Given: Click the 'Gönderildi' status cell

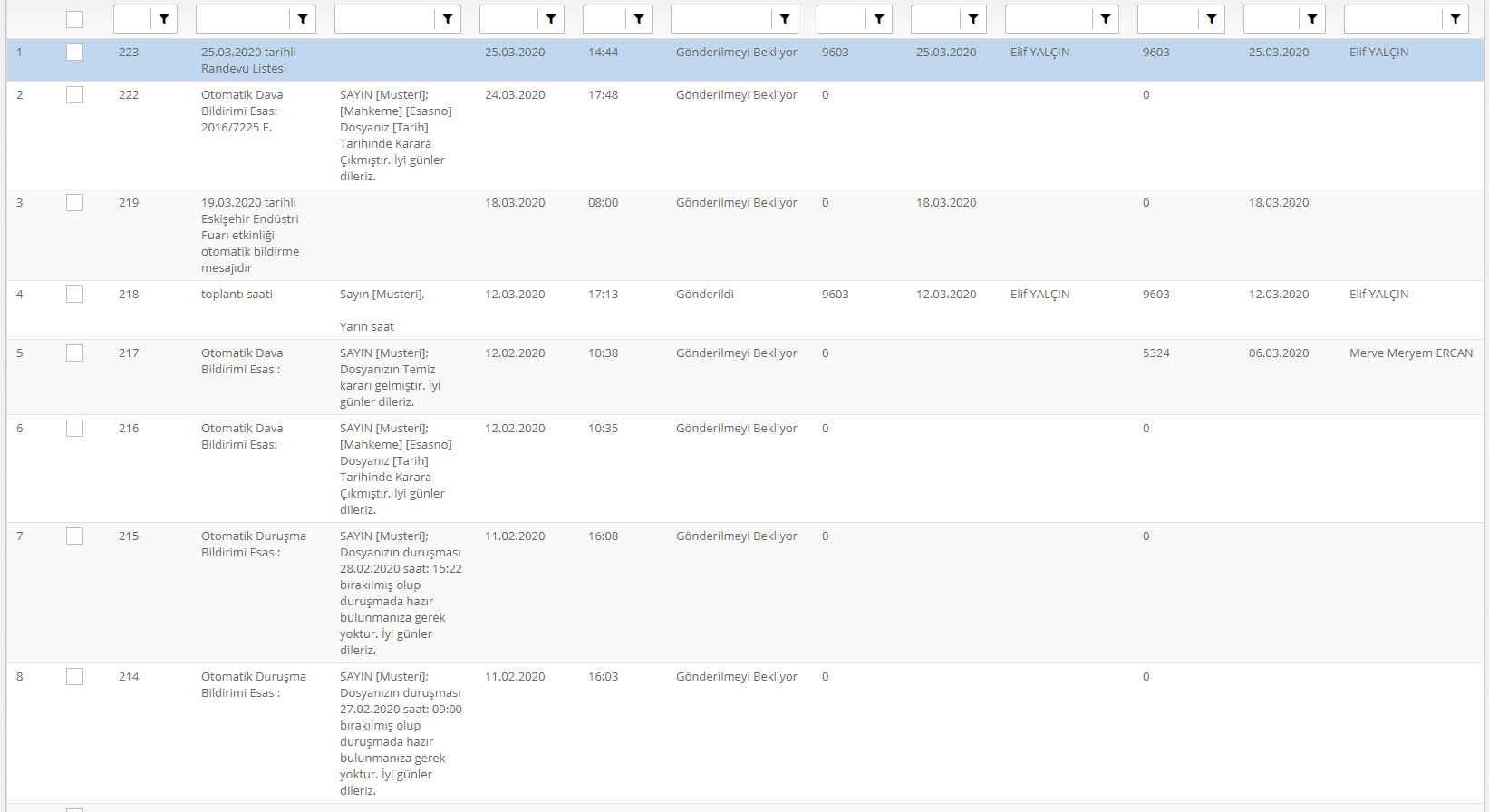Looking at the screenshot, I should [x=705, y=295].
